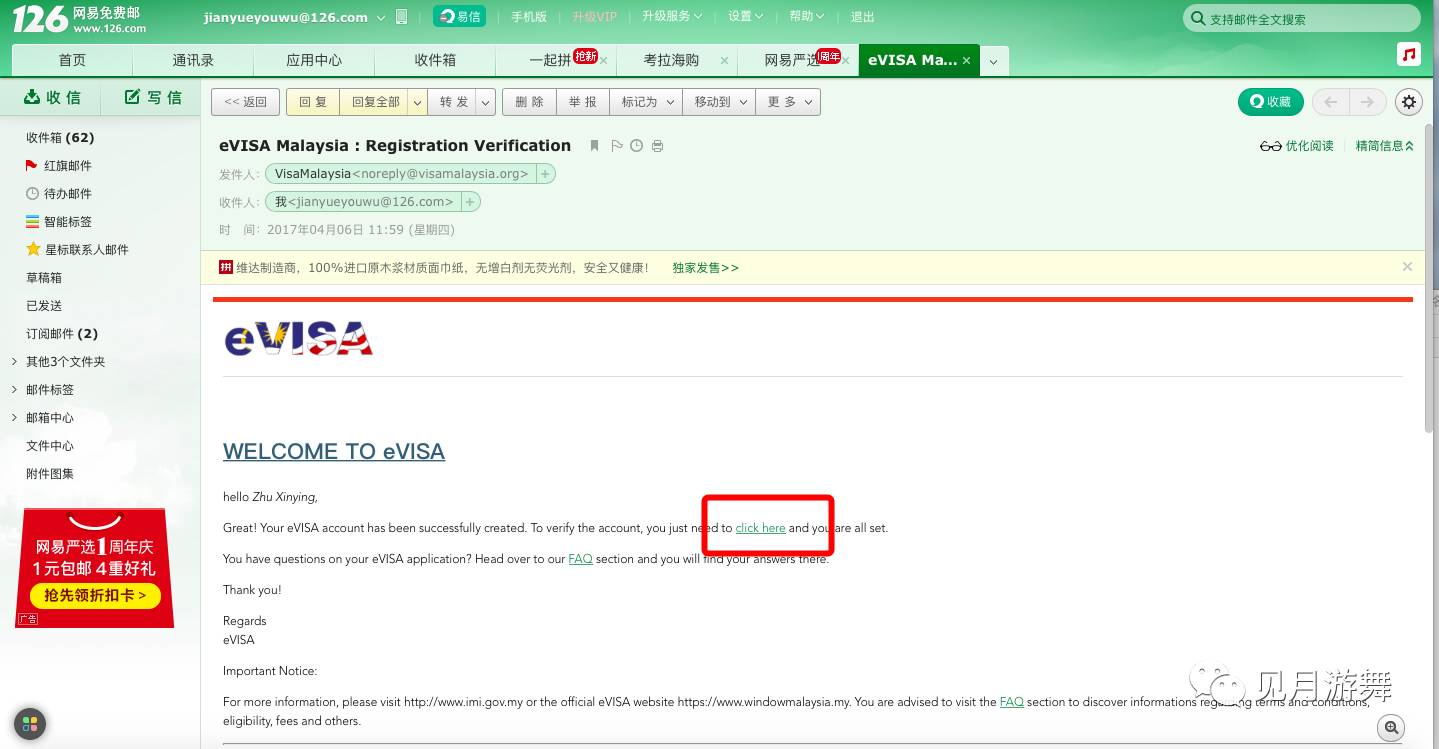Open the 转发 dropdown arrow
The image size is (1439, 749).
(486, 102)
